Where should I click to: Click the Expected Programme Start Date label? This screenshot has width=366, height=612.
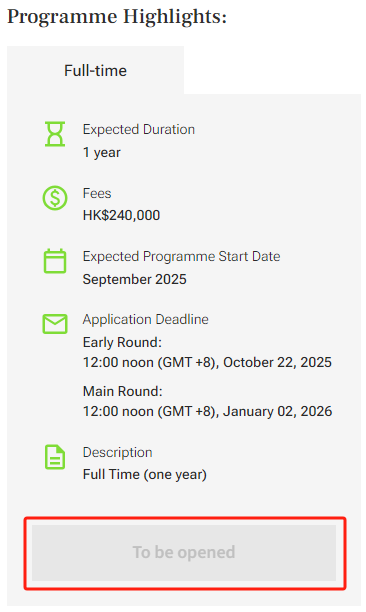click(x=181, y=256)
